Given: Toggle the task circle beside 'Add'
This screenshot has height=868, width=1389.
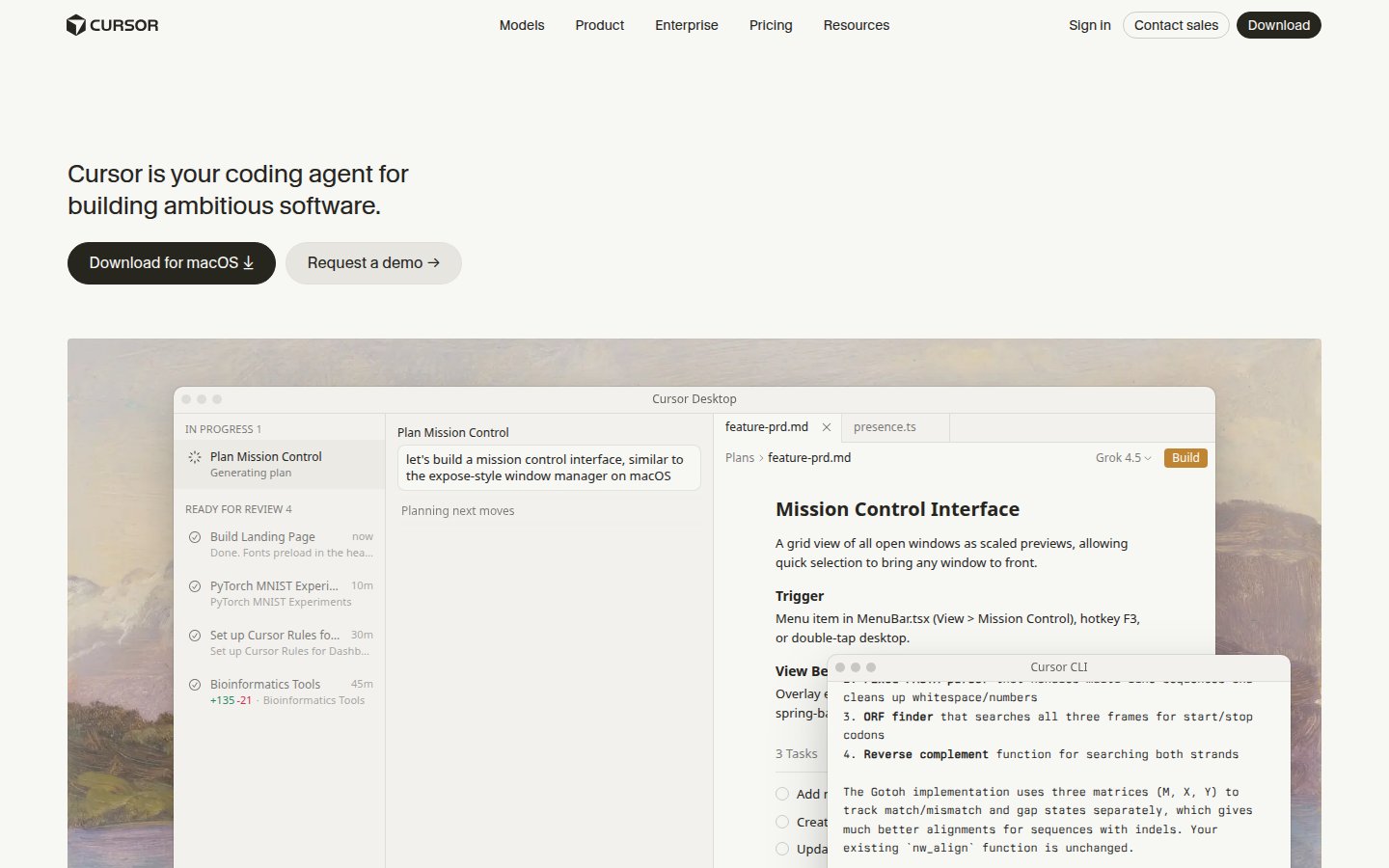Looking at the screenshot, I should coord(782,794).
